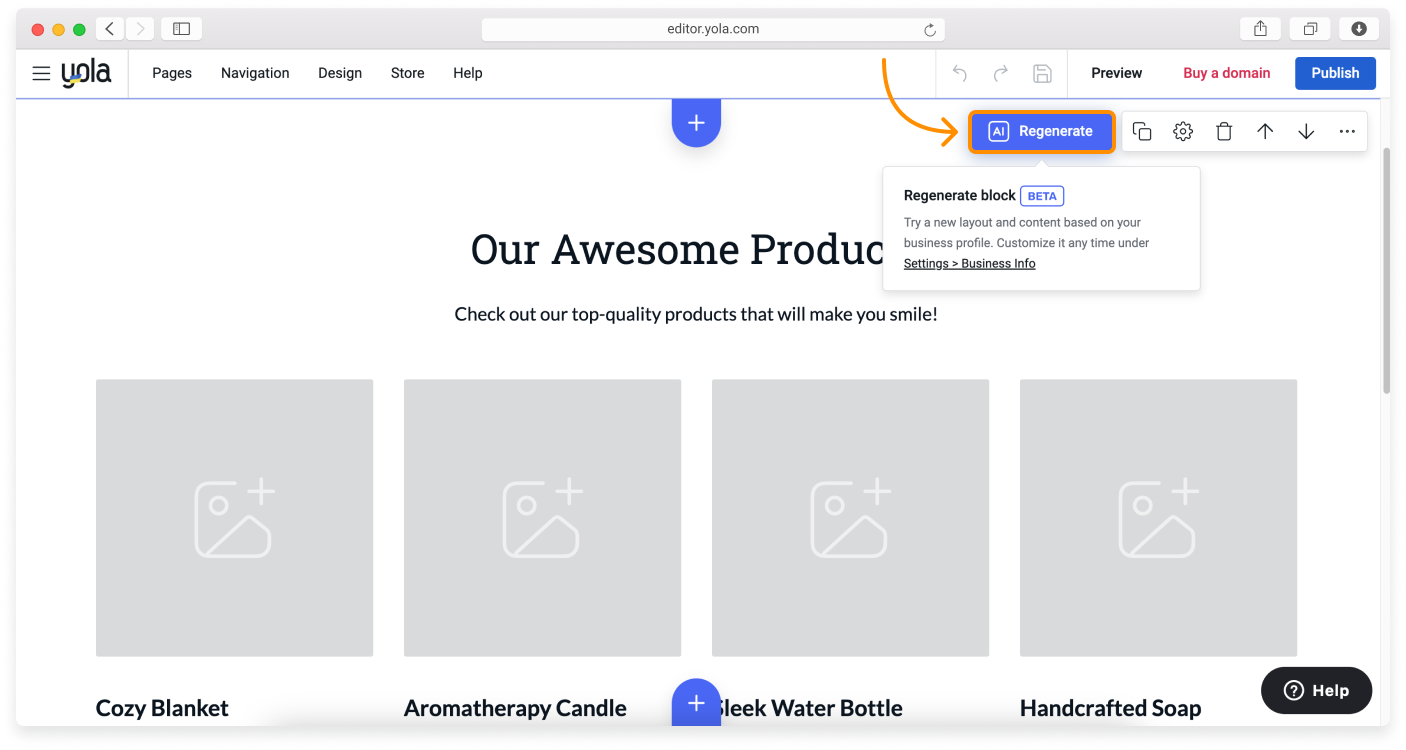This screenshot has width=1406, height=750.
Task: Click the save disk icon
Action: (x=1042, y=73)
